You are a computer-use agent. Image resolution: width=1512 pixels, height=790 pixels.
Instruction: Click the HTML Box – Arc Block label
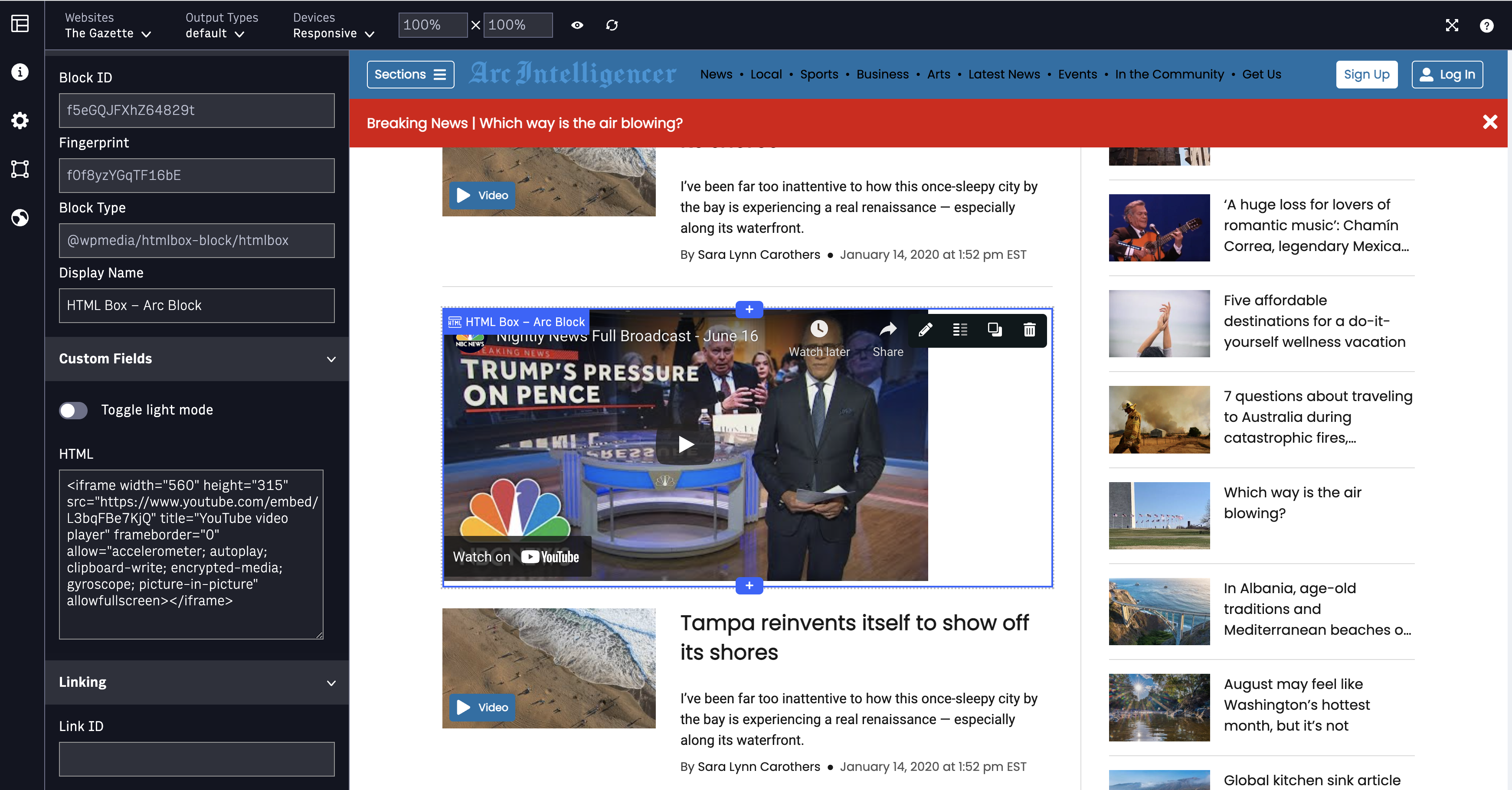coord(517,322)
